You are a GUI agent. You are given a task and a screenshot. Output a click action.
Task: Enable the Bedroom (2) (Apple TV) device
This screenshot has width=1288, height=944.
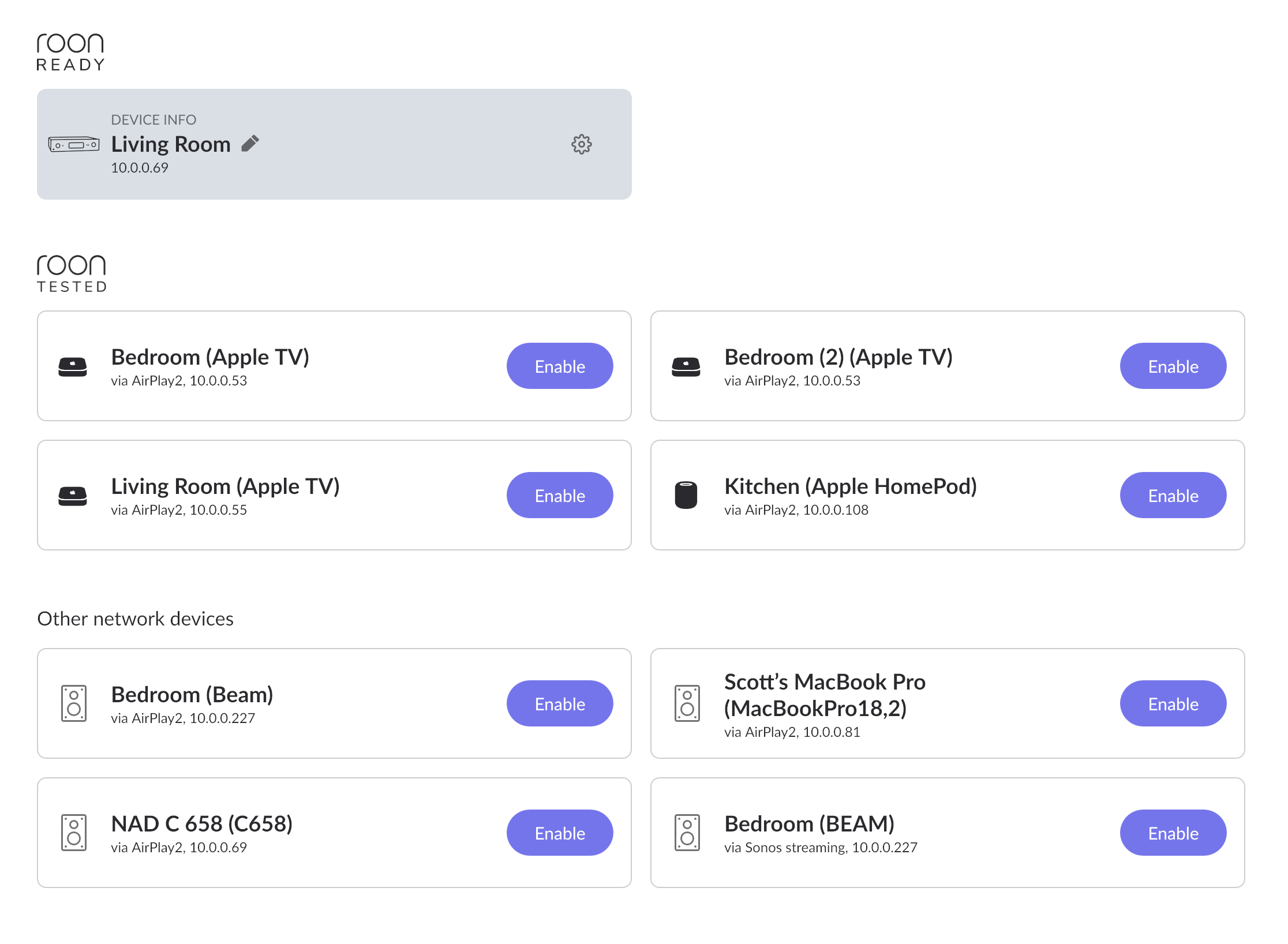[x=1173, y=366]
